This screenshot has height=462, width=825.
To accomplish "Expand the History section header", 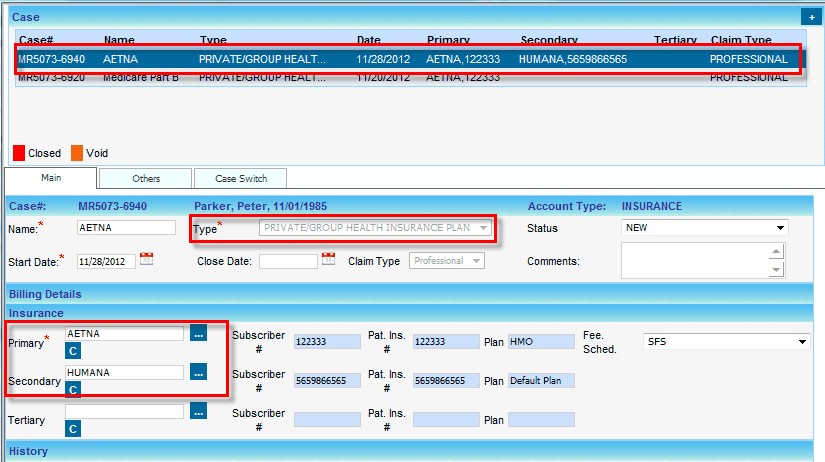I will 28,451.
